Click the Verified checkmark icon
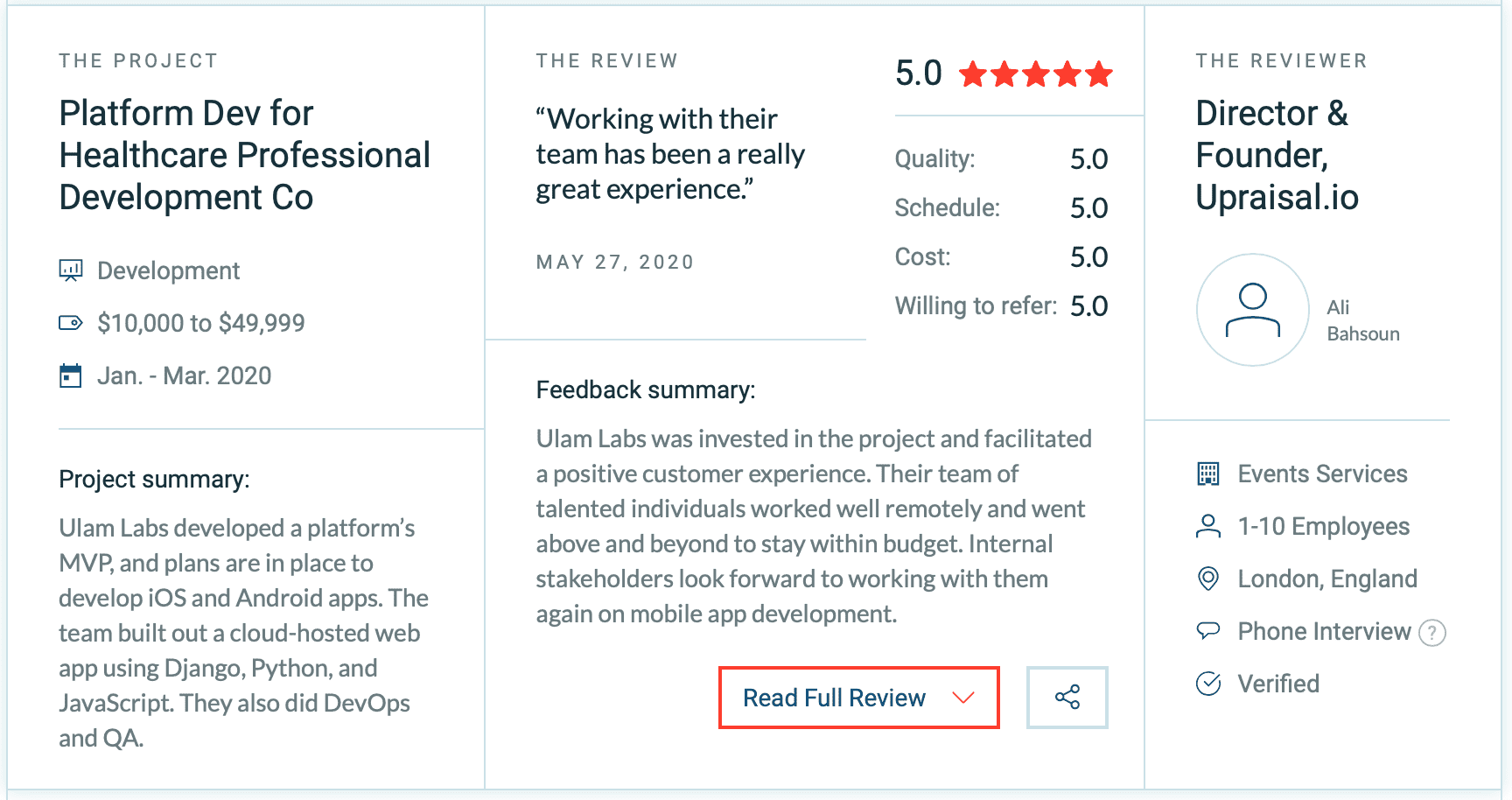This screenshot has height=800, width=1512. [x=1207, y=684]
